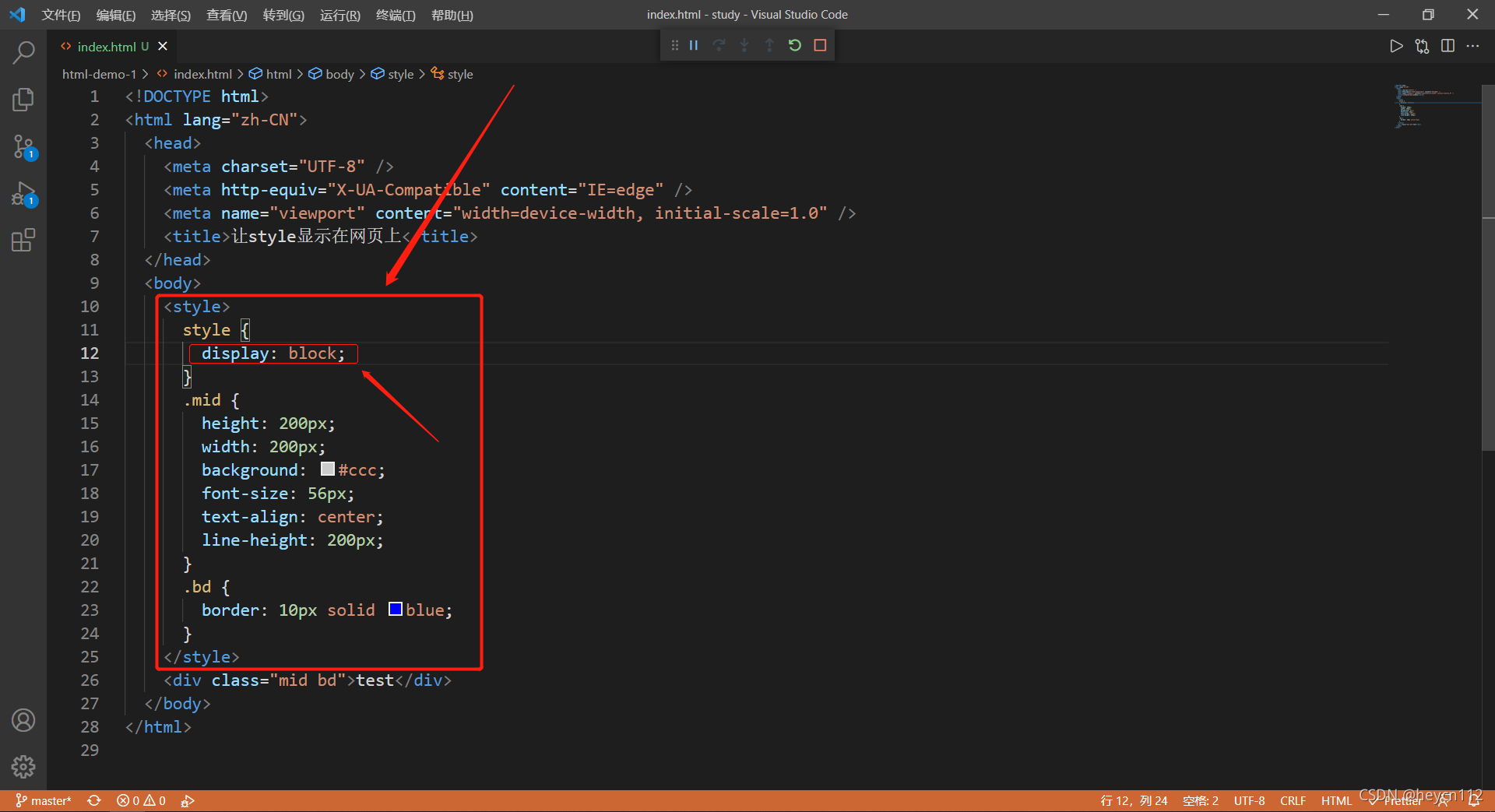Click the closing </style> tag
The width and height of the screenshot is (1495, 812).
pyautogui.click(x=202, y=657)
